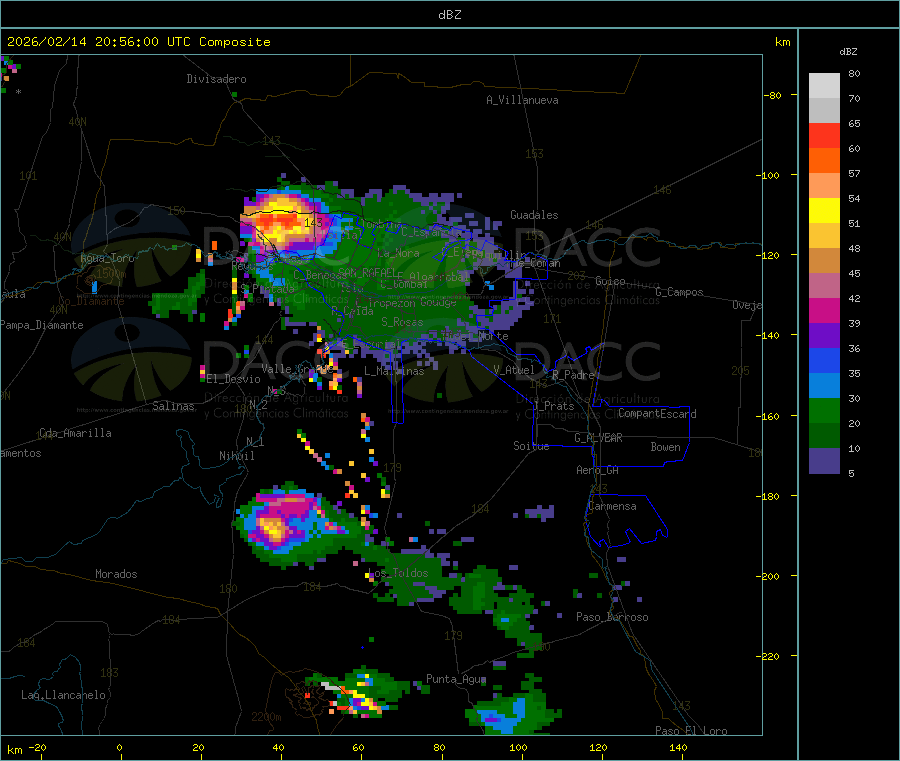This screenshot has width=900, height=761.
Task: Click the 'dBZ' heading above the color legend
Action: [848, 52]
